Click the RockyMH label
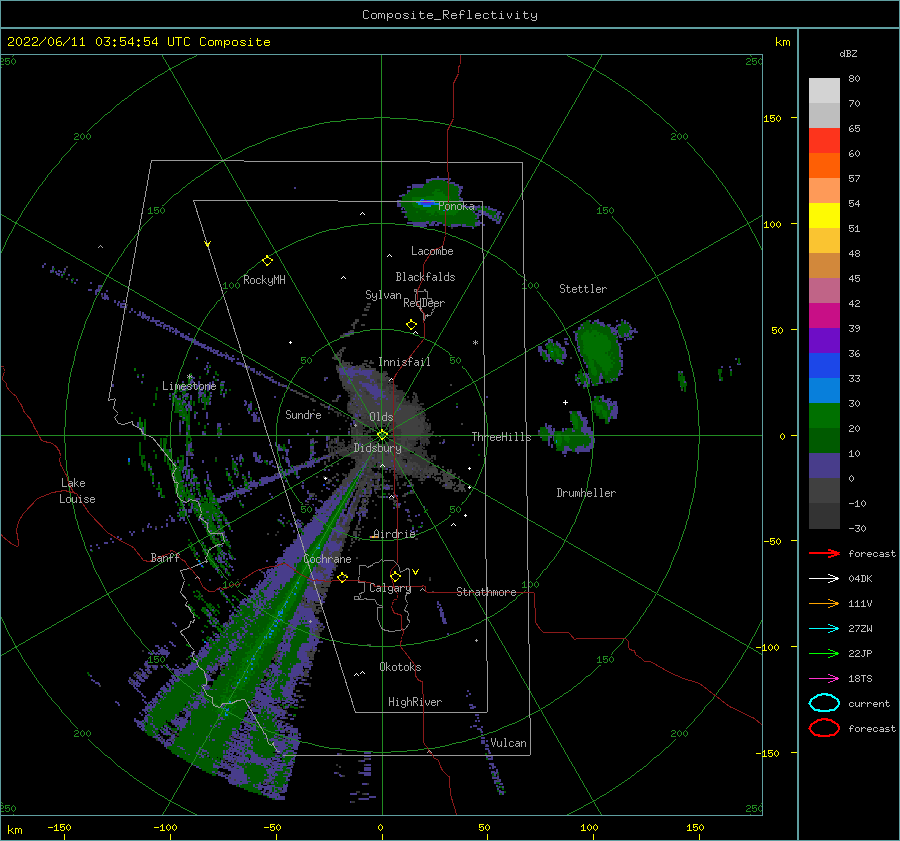 point(264,280)
